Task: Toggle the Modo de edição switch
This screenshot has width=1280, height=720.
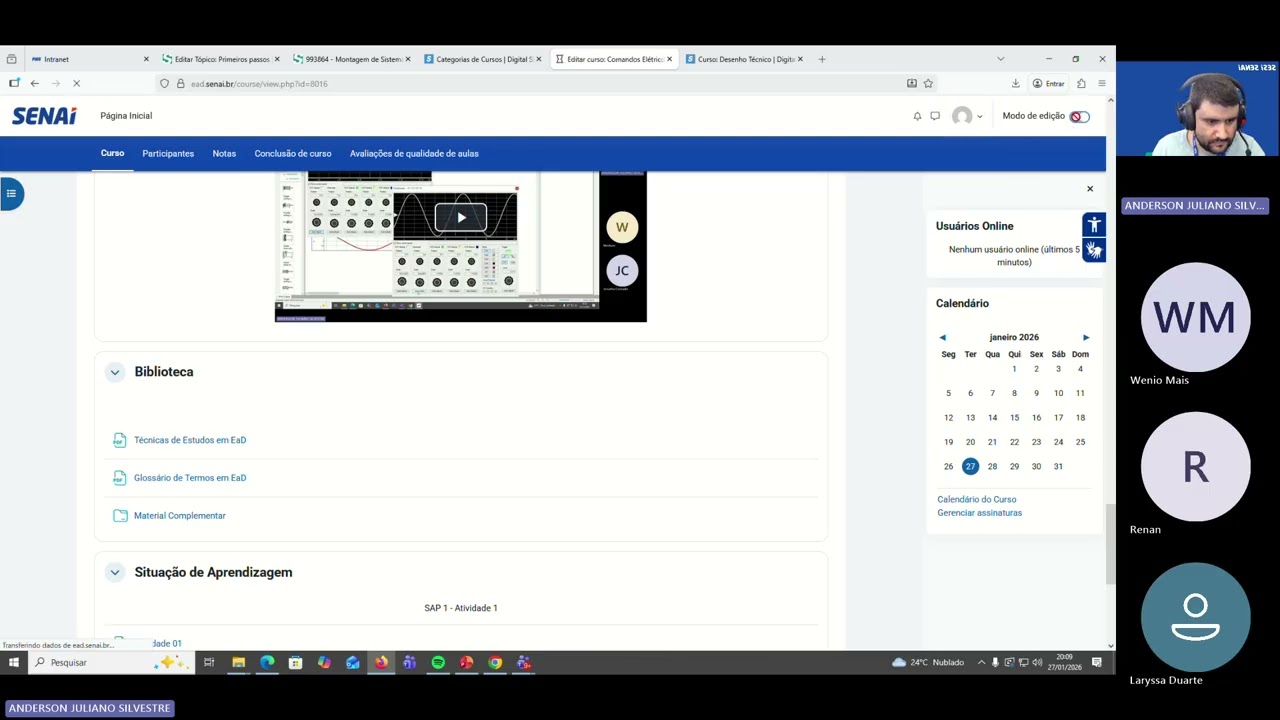Action: tap(1079, 117)
